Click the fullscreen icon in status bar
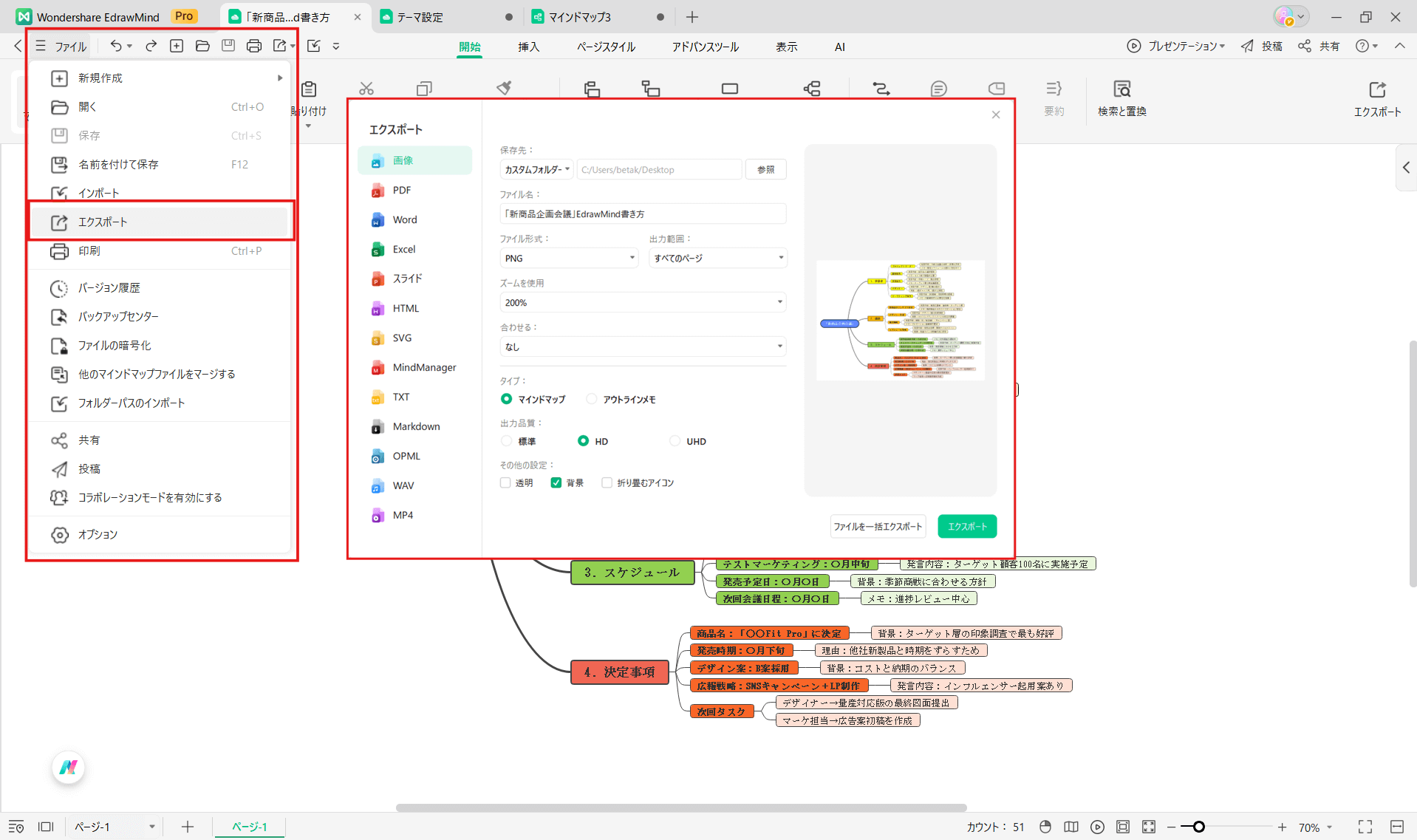Screen dimensions: 1417x840 pyautogui.click(x=1365, y=827)
